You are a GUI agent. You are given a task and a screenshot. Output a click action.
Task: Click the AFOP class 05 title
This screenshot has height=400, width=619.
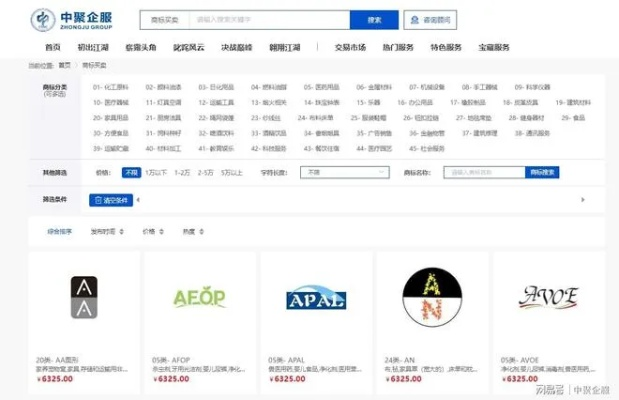tap(171, 360)
